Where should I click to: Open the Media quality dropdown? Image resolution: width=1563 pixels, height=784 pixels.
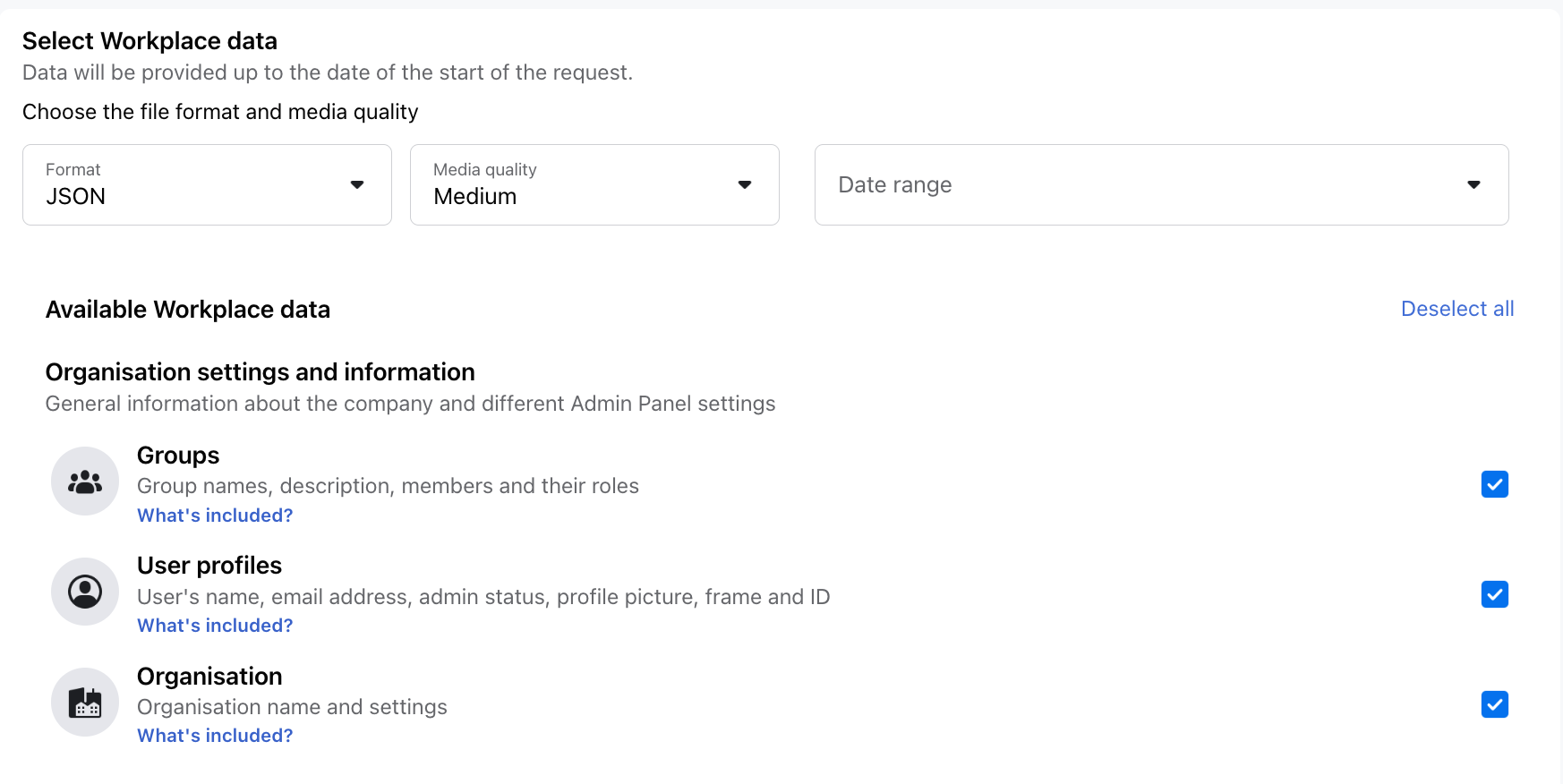click(x=594, y=184)
